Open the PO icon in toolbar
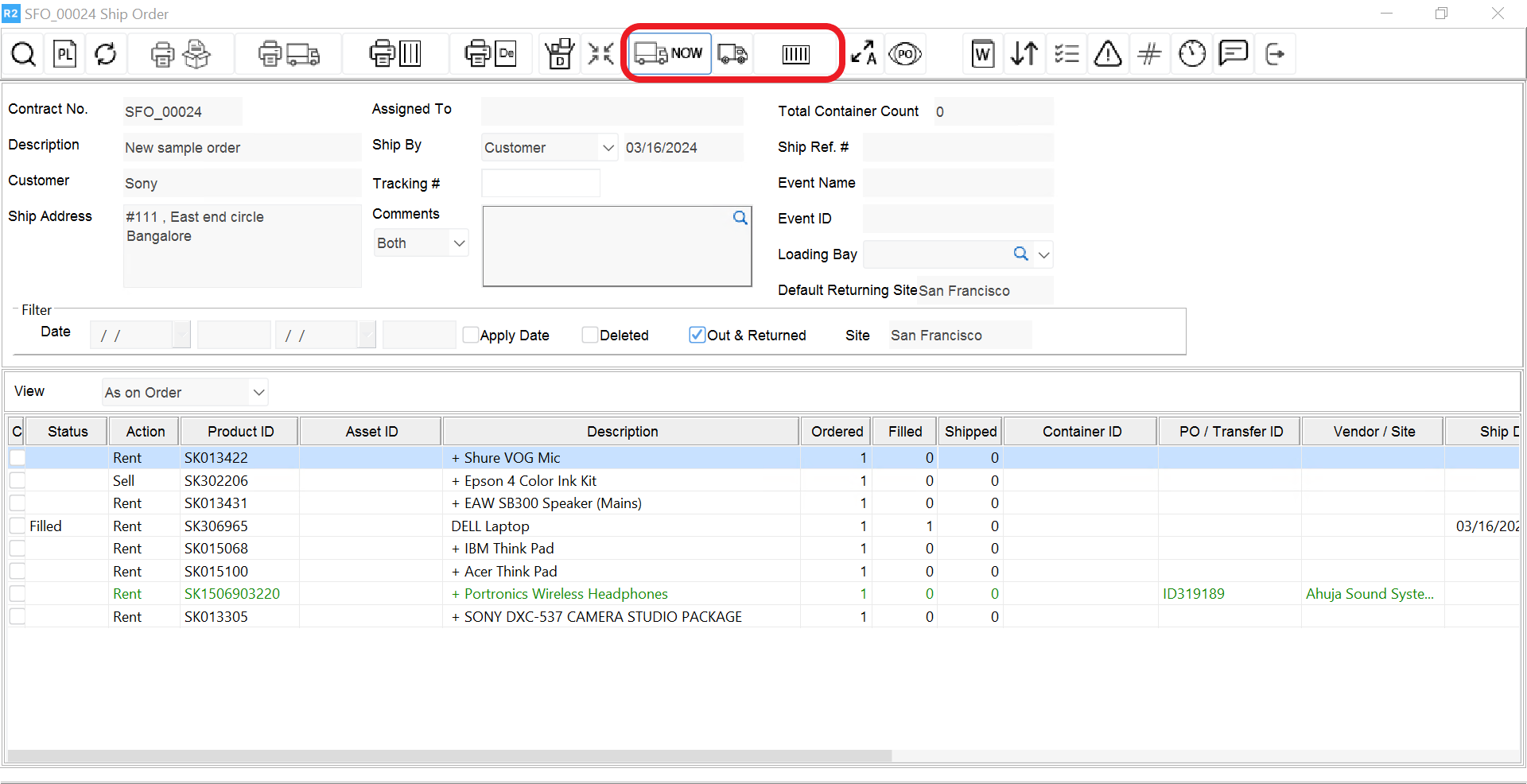 [x=905, y=54]
